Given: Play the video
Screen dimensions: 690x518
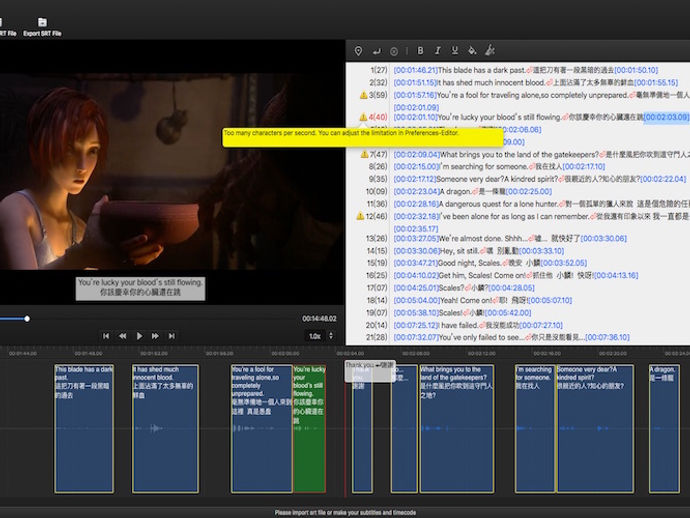Looking at the screenshot, I should pyautogui.click(x=139, y=336).
